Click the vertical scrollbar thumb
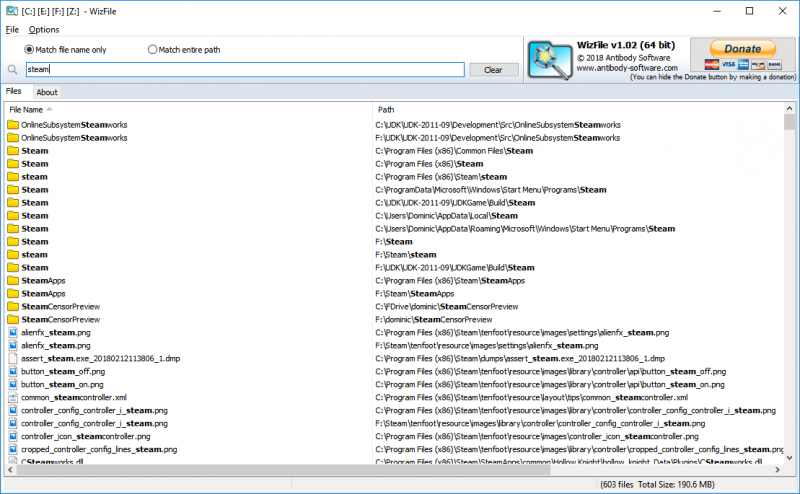This screenshot has width=800, height=494. pos(789,122)
